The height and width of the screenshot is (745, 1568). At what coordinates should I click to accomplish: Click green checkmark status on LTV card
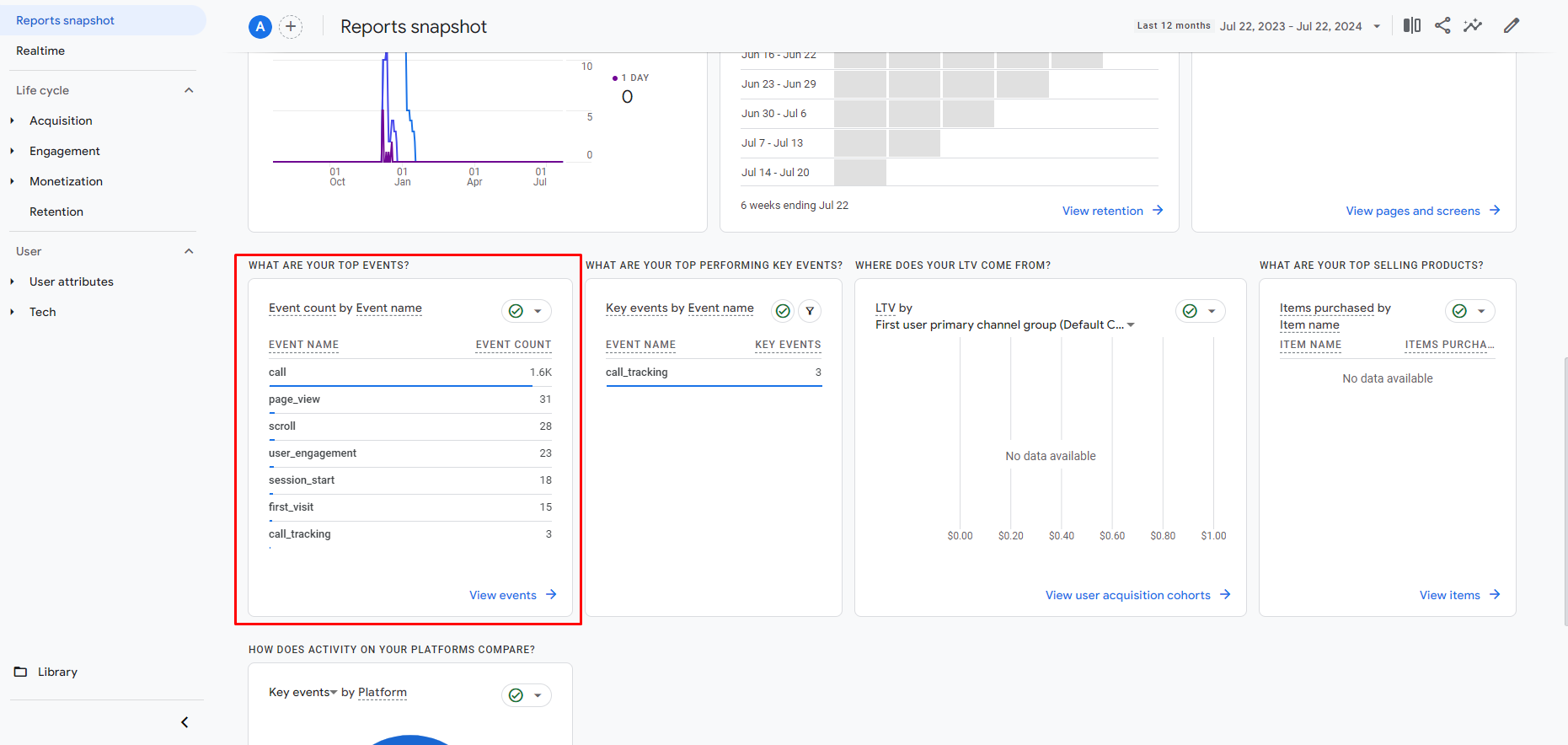click(x=1190, y=311)
